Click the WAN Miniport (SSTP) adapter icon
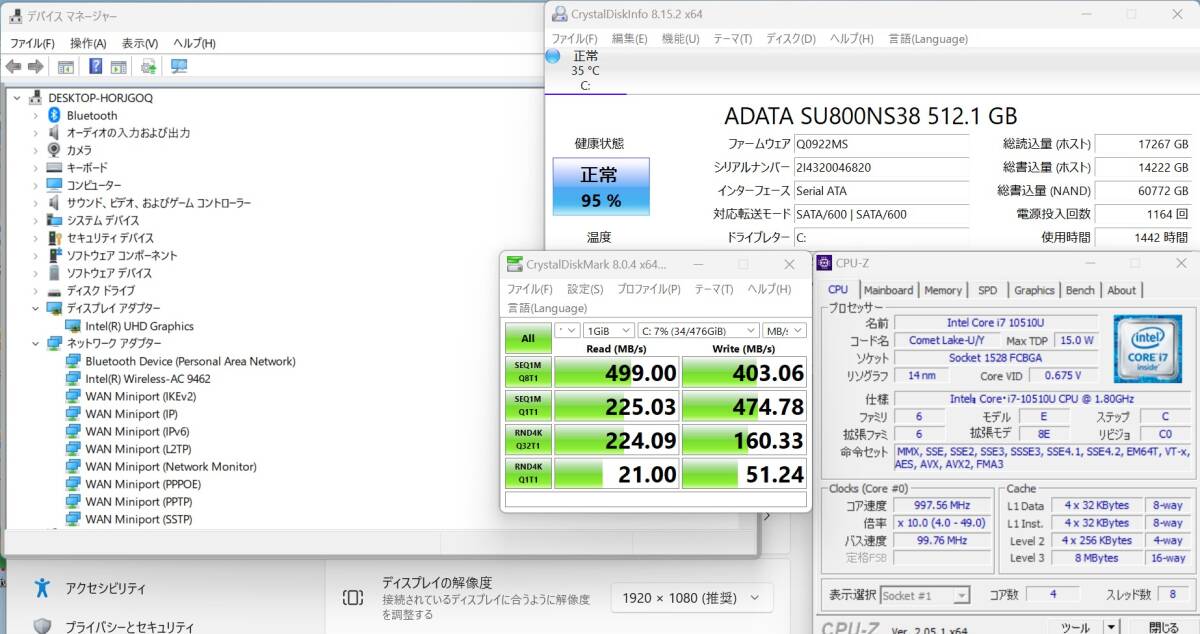The image size is (1200, 634). [x=73, y=519]
